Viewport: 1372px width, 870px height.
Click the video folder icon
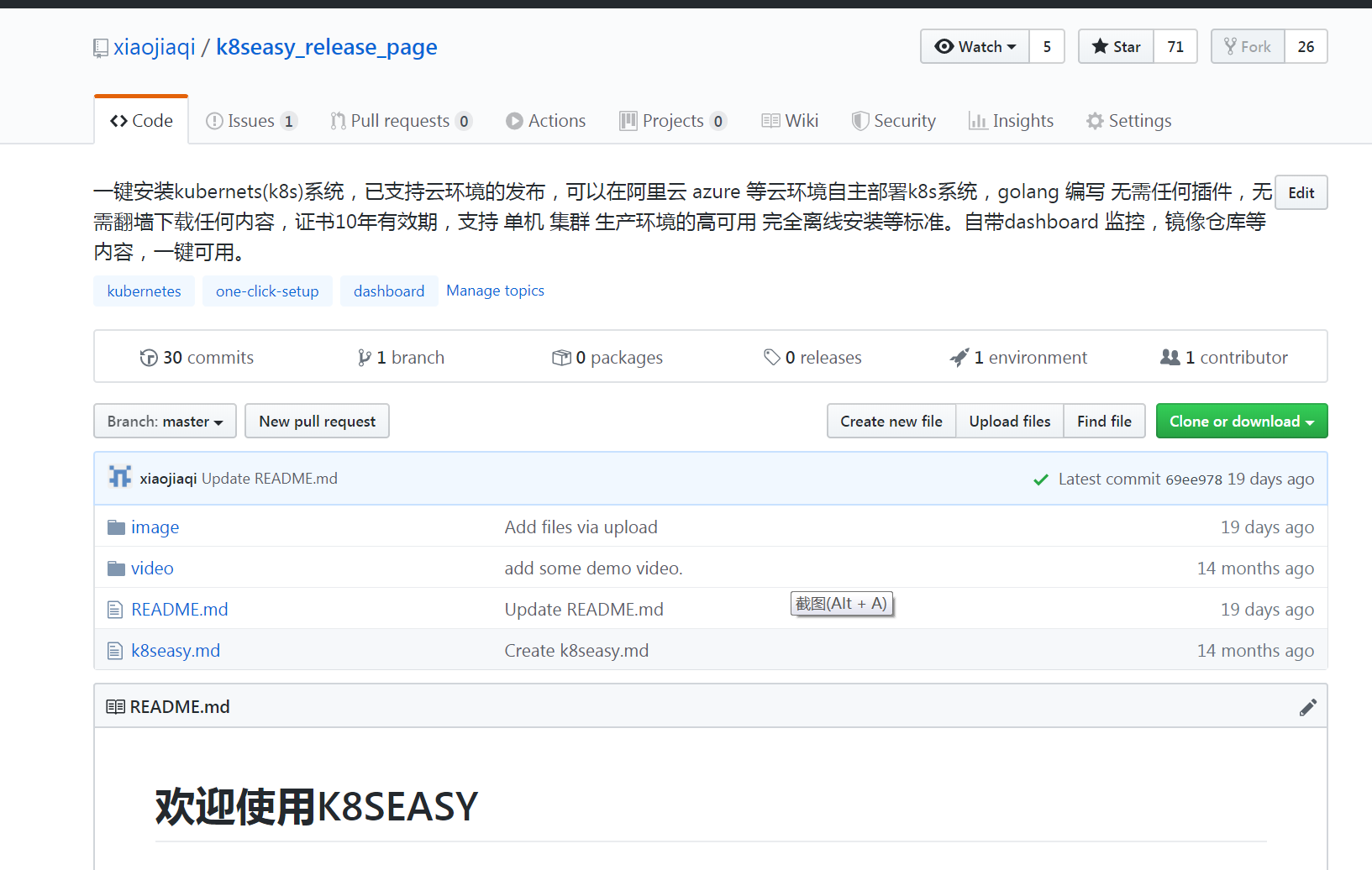pos(116,569)
